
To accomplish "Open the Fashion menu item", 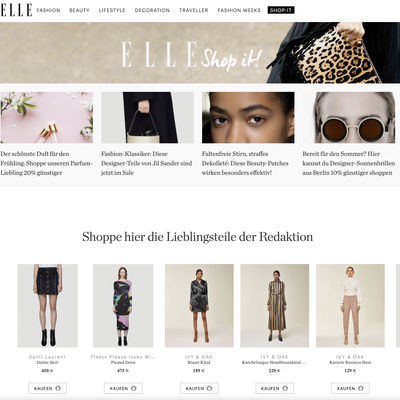I will pos(48,10).
